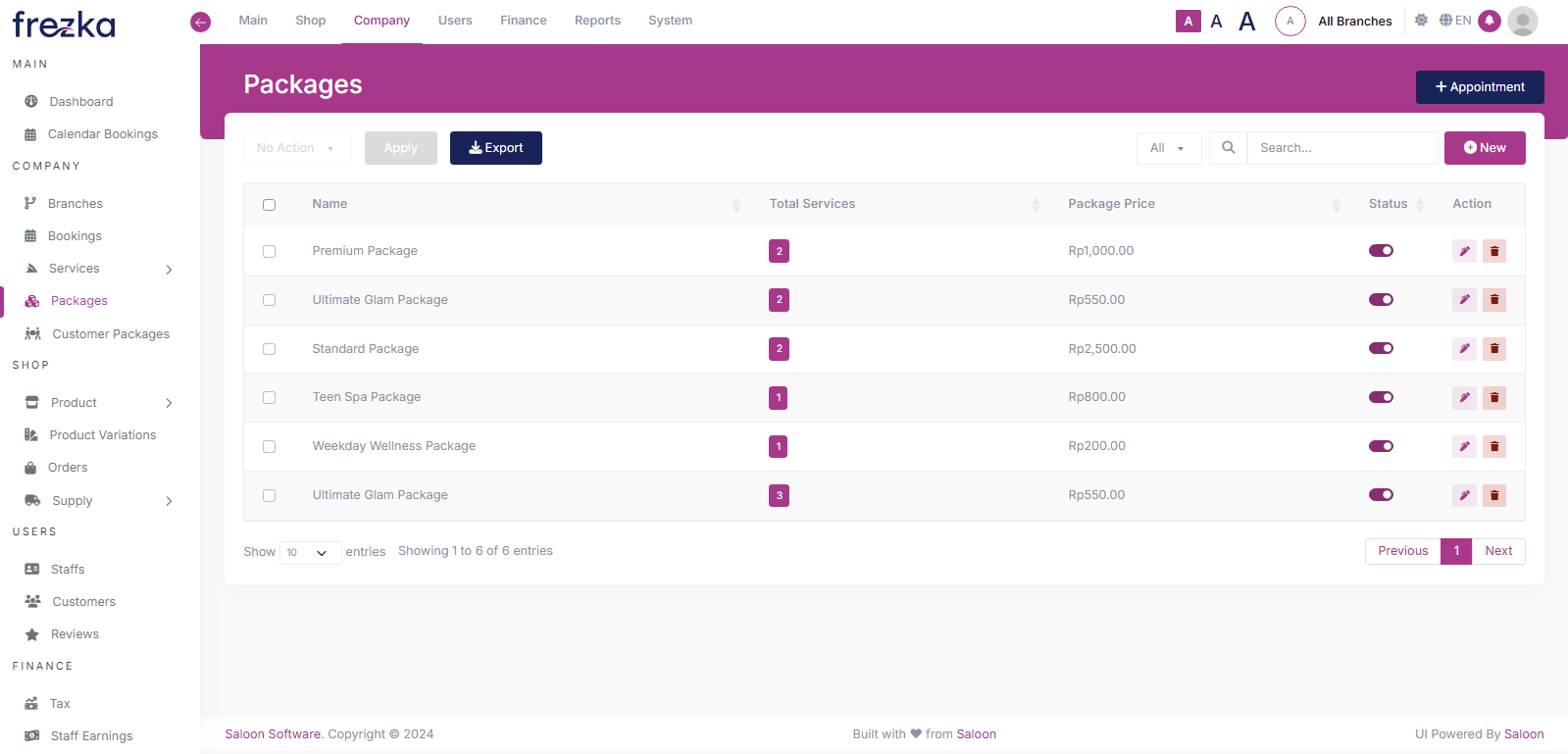Expand the Services submenu

(169, 270)
